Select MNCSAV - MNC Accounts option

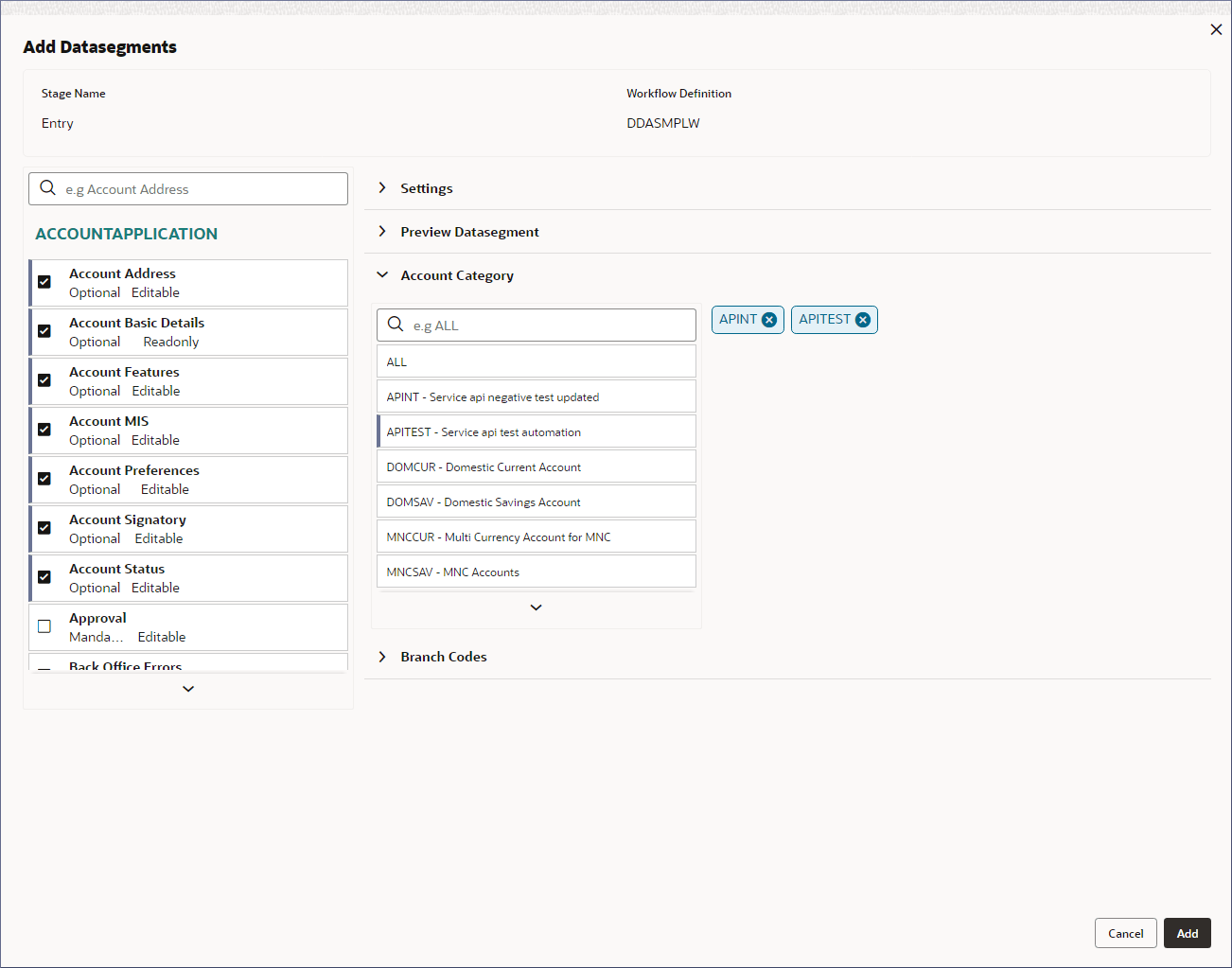536,572
